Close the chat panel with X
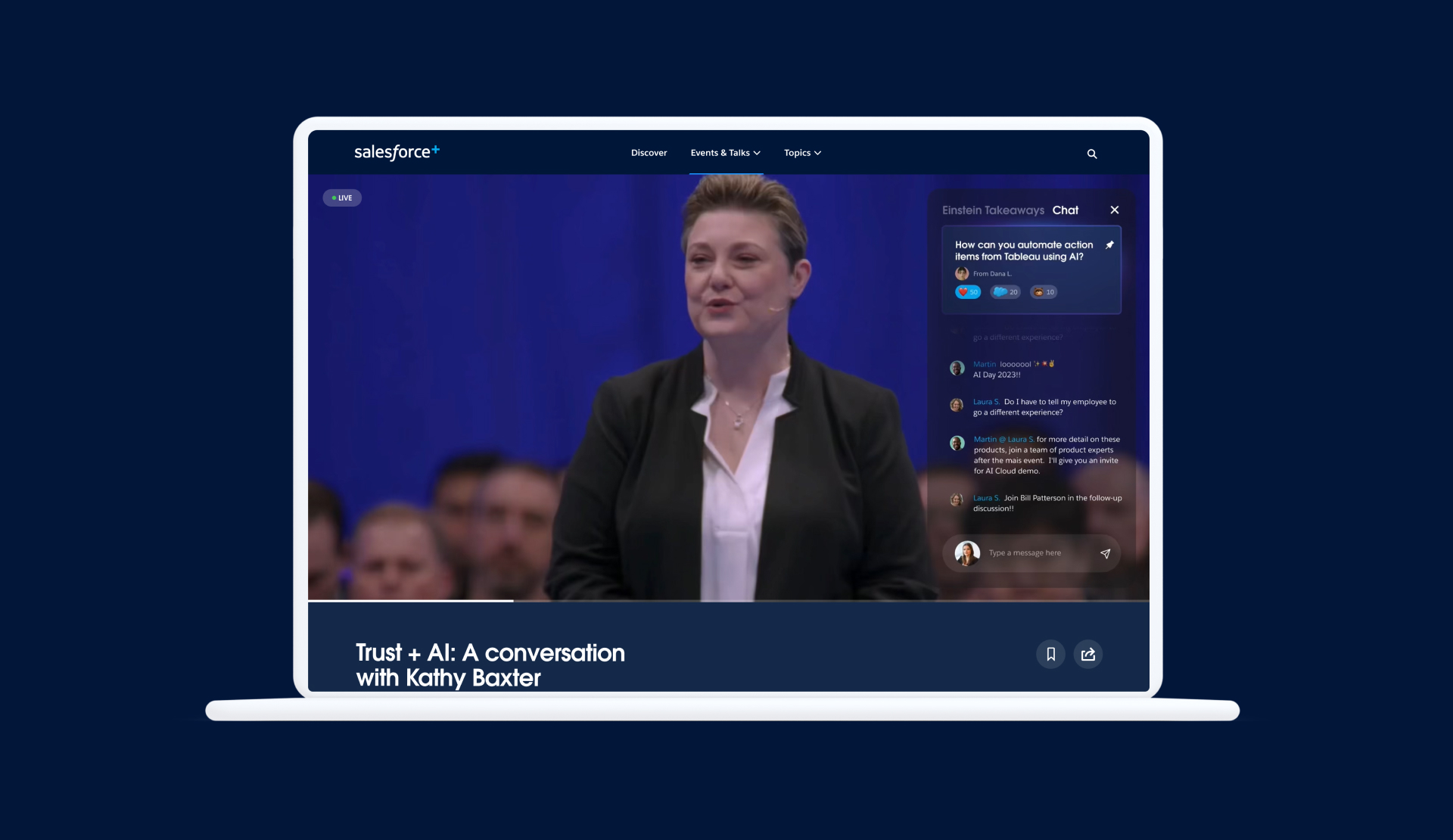The height and width of the screenshot is (840, 1453). tap(1114, 210)
